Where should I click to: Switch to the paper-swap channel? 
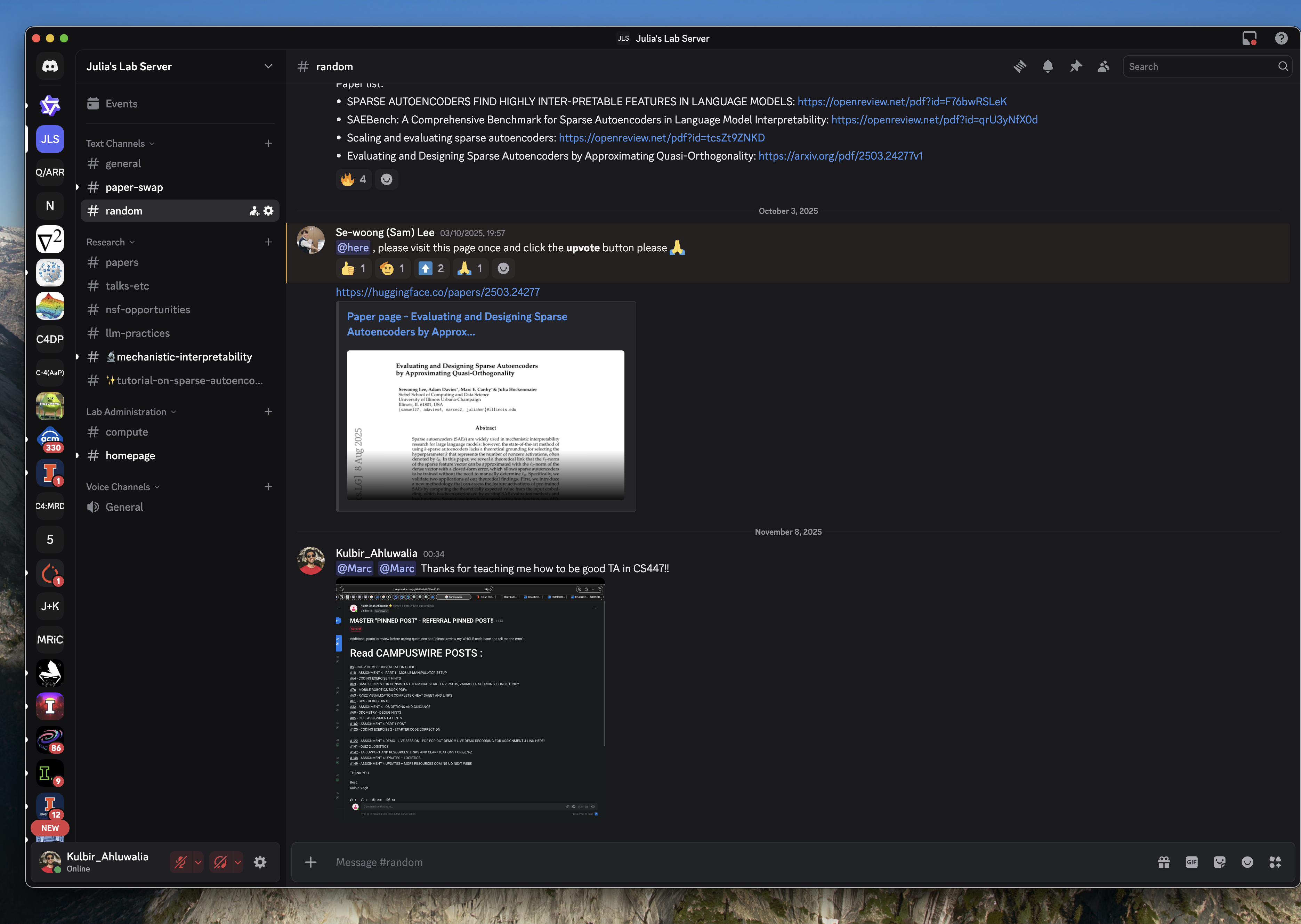[x=180, y=187]
